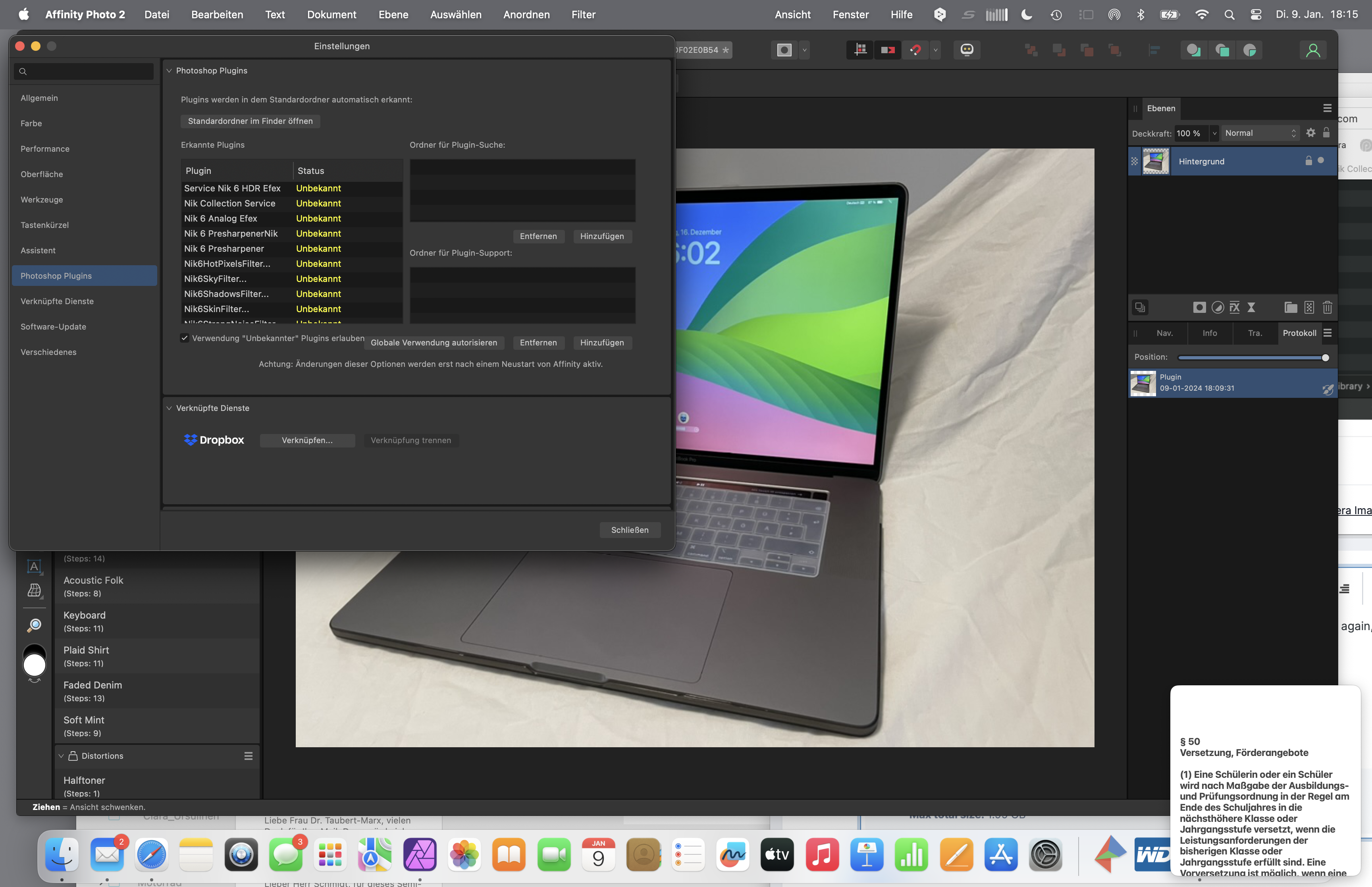Click the Intersect boolean operation icon
This screenshot has width=1372, height=887.
1249,50
